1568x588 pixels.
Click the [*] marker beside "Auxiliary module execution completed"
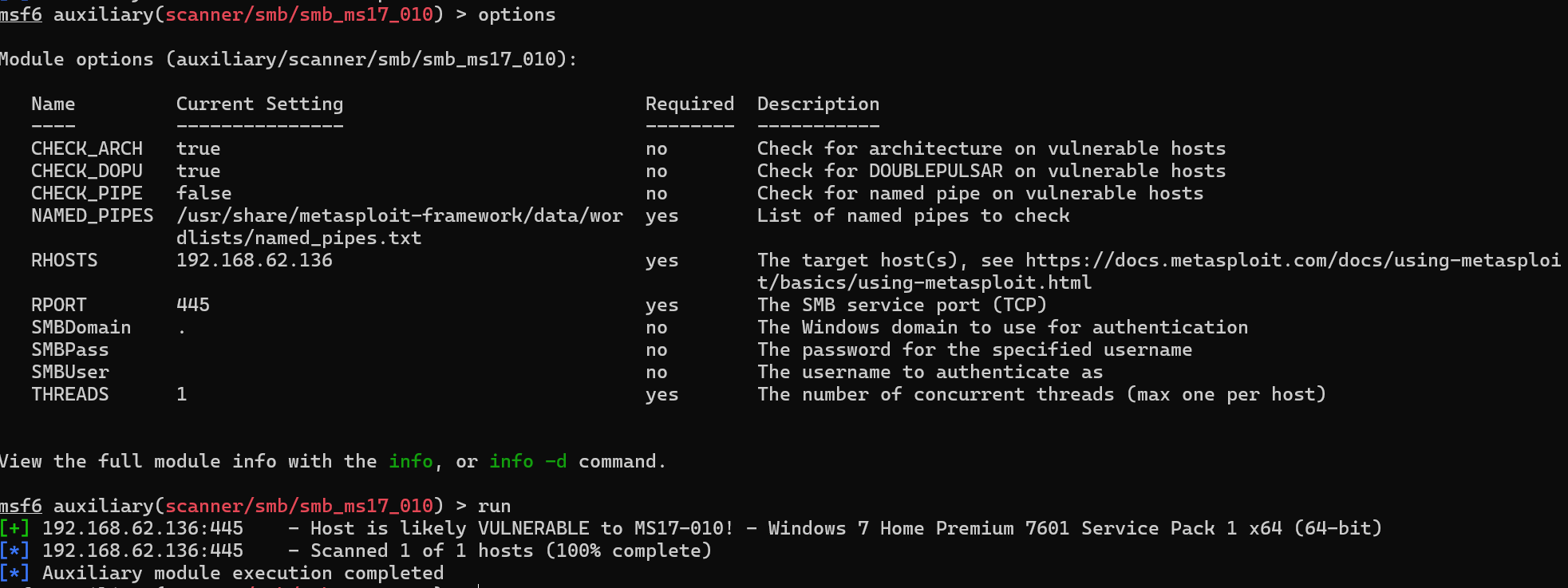14,573
